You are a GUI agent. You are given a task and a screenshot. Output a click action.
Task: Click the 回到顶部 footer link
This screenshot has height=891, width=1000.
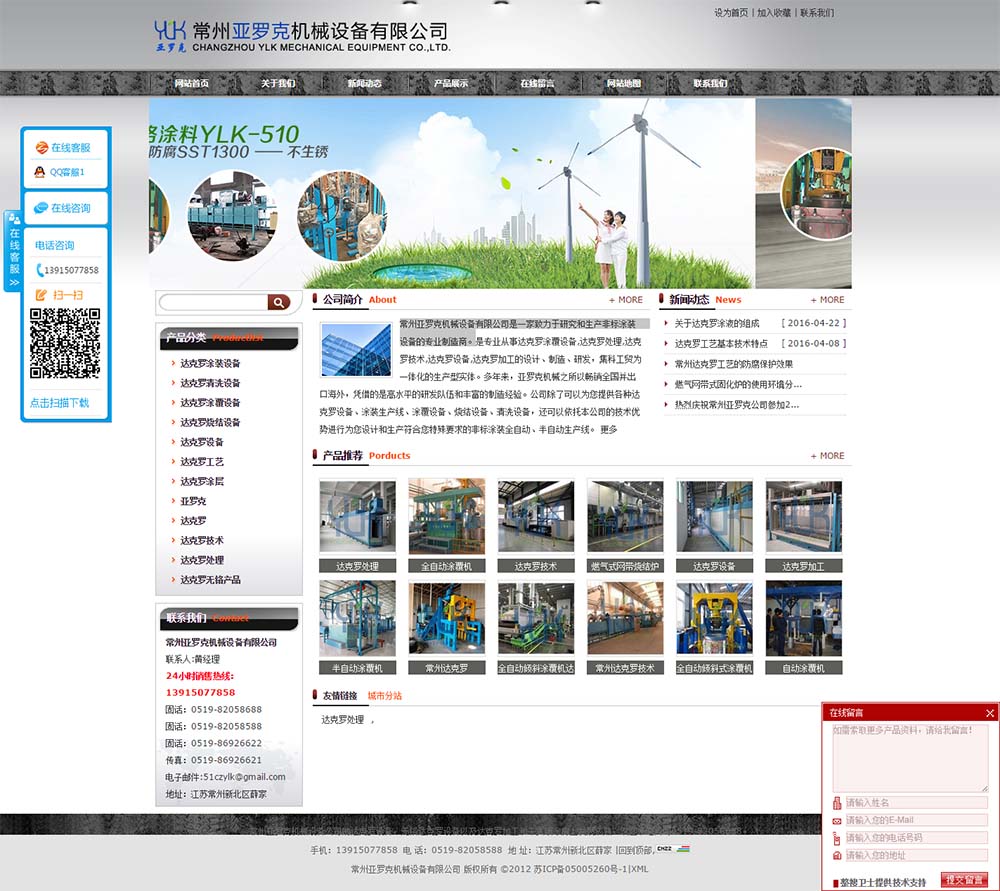pos(636,850)
